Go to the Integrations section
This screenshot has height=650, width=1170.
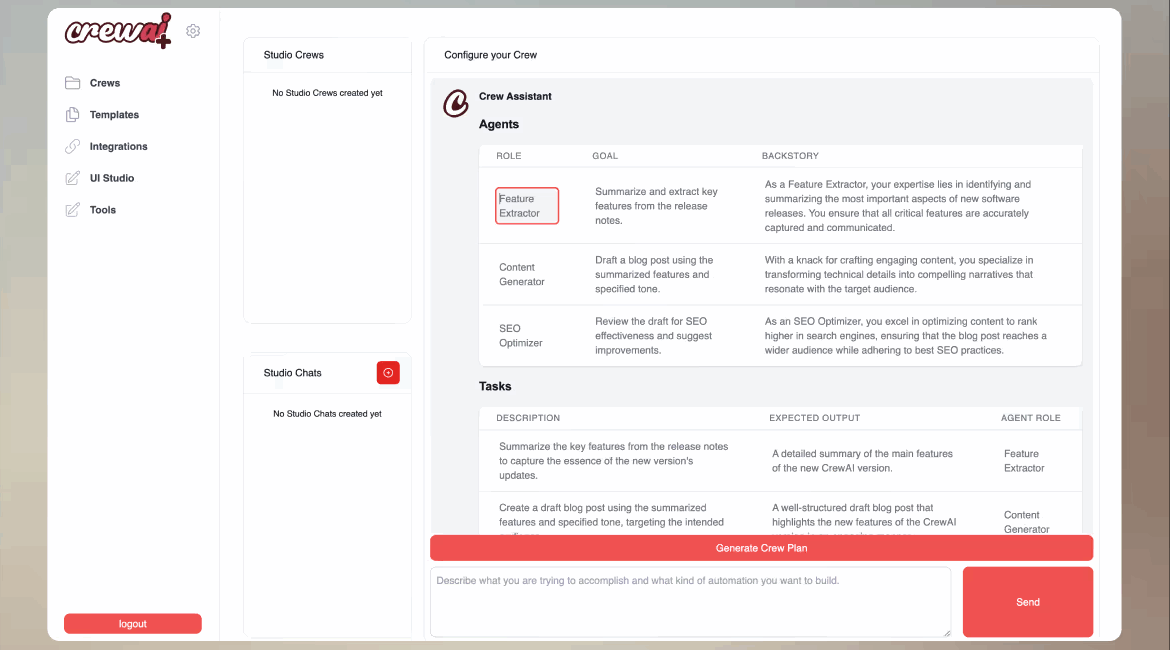[x=118, y=146]
